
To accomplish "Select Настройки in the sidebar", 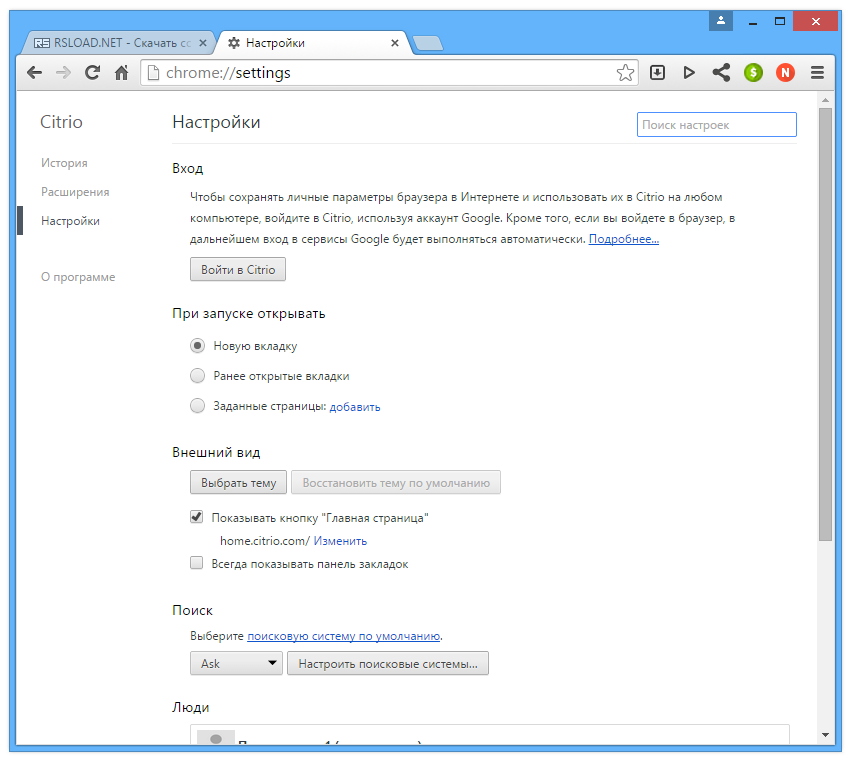I will [71, 221].
